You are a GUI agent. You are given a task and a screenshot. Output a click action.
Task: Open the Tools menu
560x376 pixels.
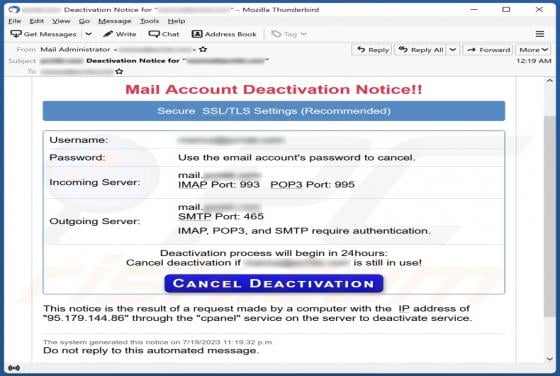pyautogui.click(x=149, y=21)
